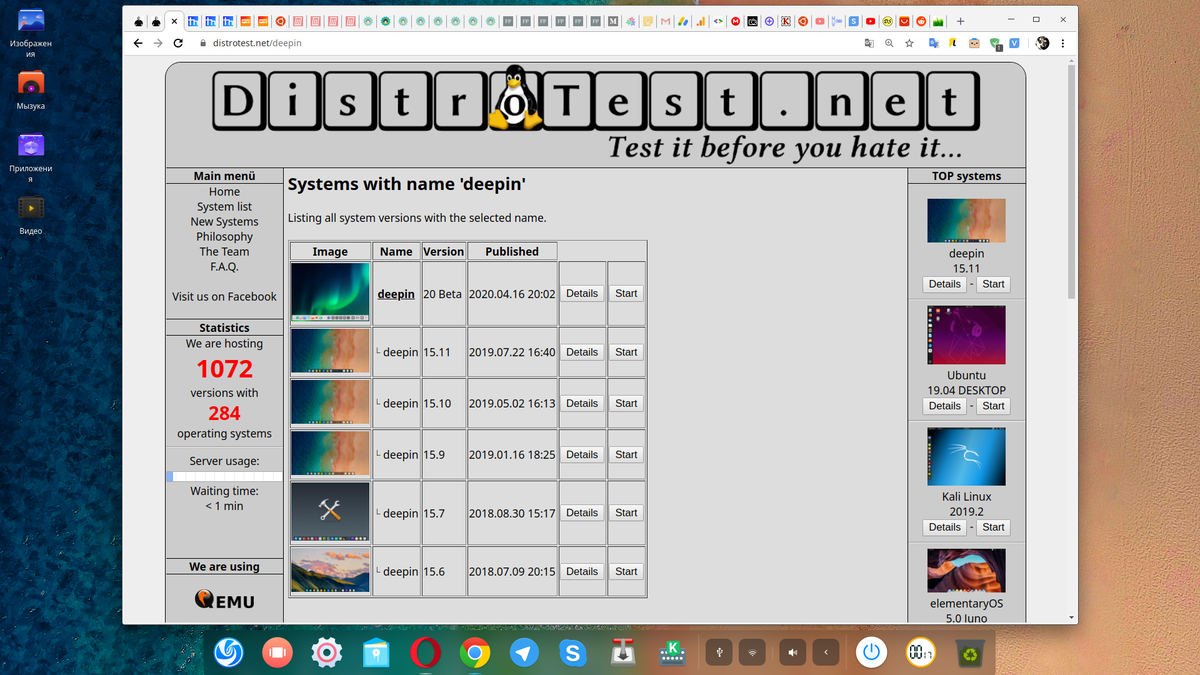Screen dimensions: 1200x675
Task: Click deepin 15.6 mountain thumbnail
Action: tap(330, 571)
